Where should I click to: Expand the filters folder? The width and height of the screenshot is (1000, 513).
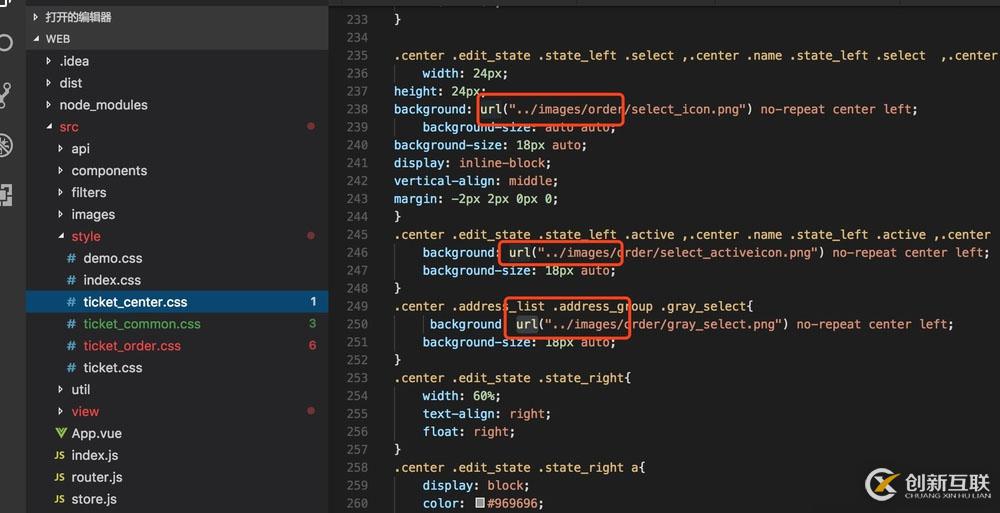[x=61, y=192]
